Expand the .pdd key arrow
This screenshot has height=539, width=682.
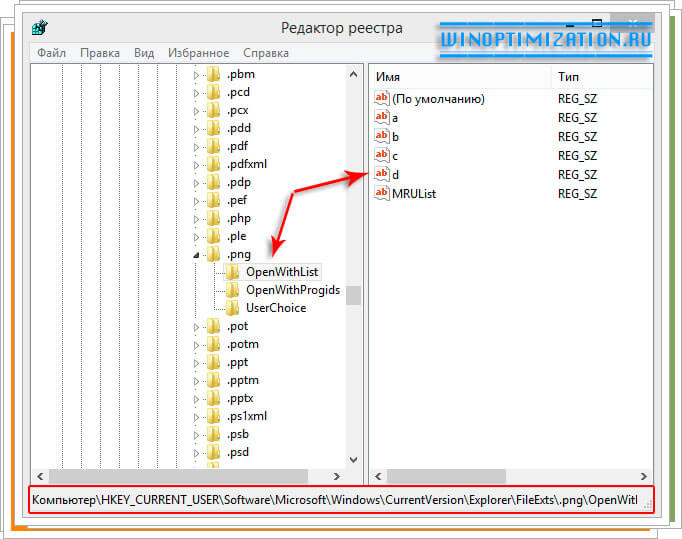coord(196,129)
